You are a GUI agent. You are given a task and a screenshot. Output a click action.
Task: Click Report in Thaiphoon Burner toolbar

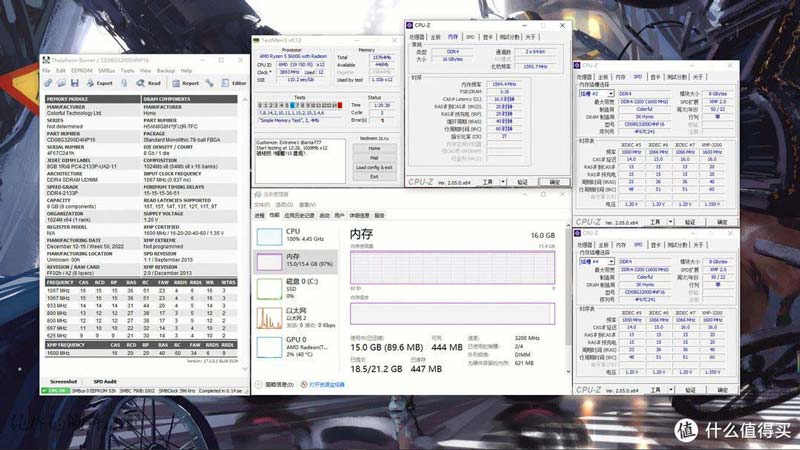click(x=185, y=83)
